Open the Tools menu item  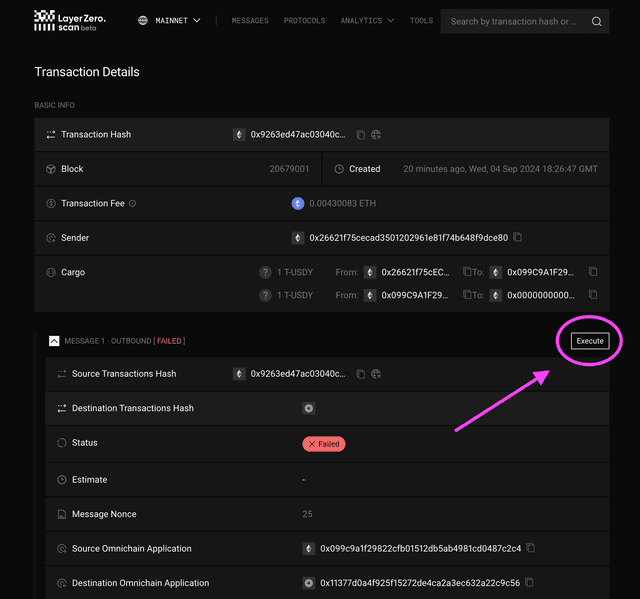click(x=421, y=21)
